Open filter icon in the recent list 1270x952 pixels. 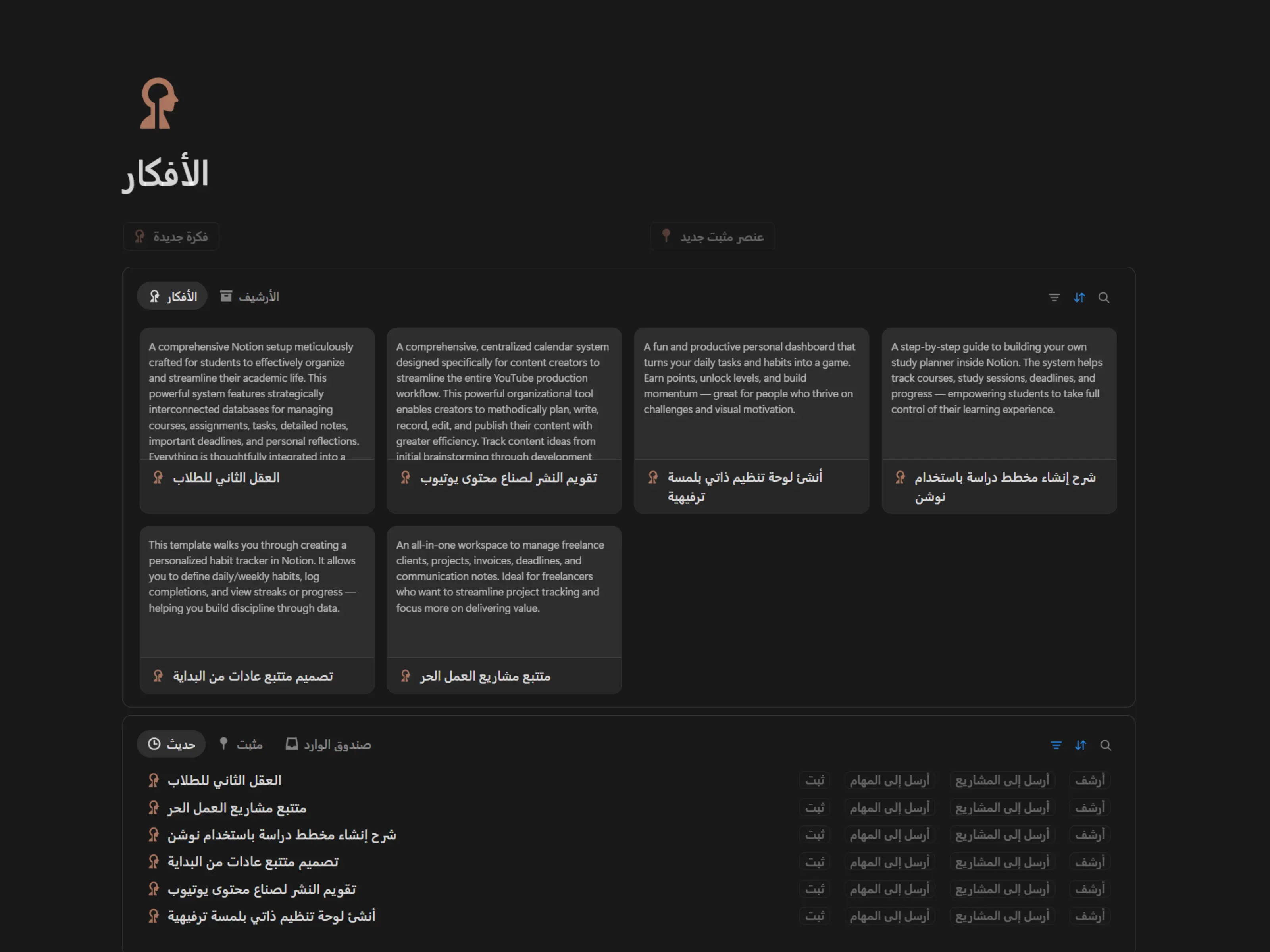(x=1056, y=745)
